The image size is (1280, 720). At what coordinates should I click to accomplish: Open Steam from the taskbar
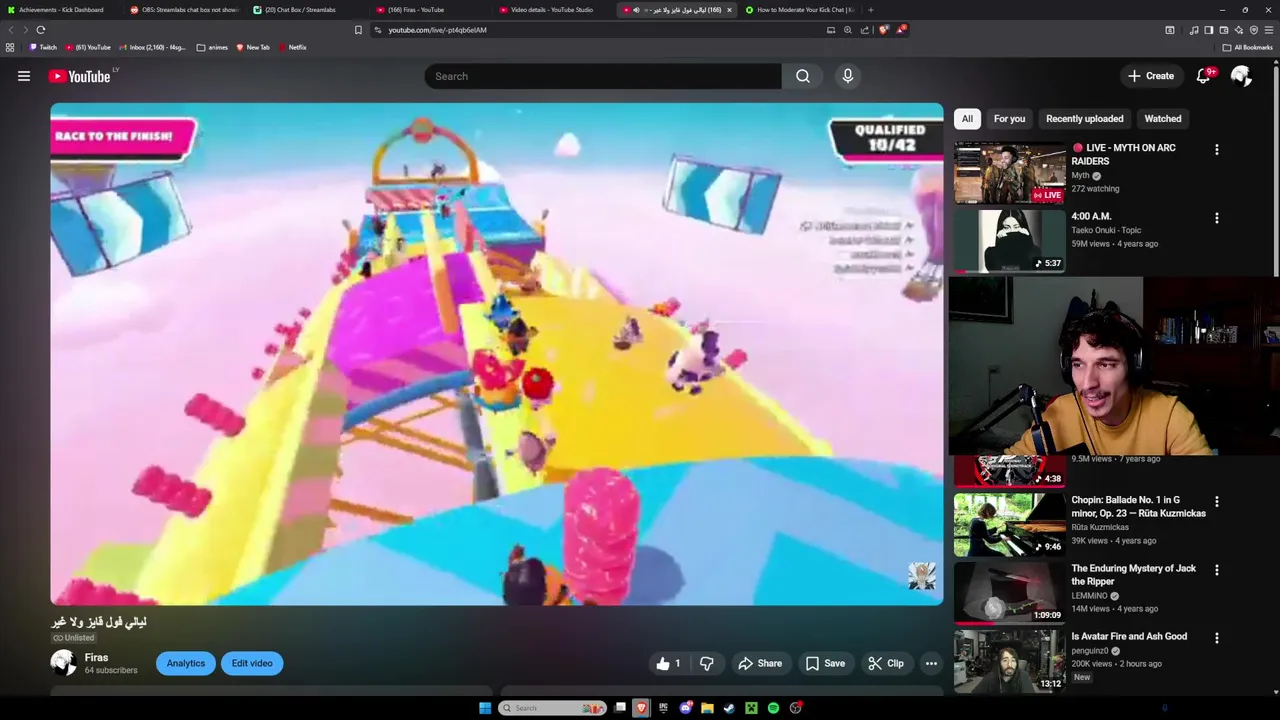click(729, 708)
